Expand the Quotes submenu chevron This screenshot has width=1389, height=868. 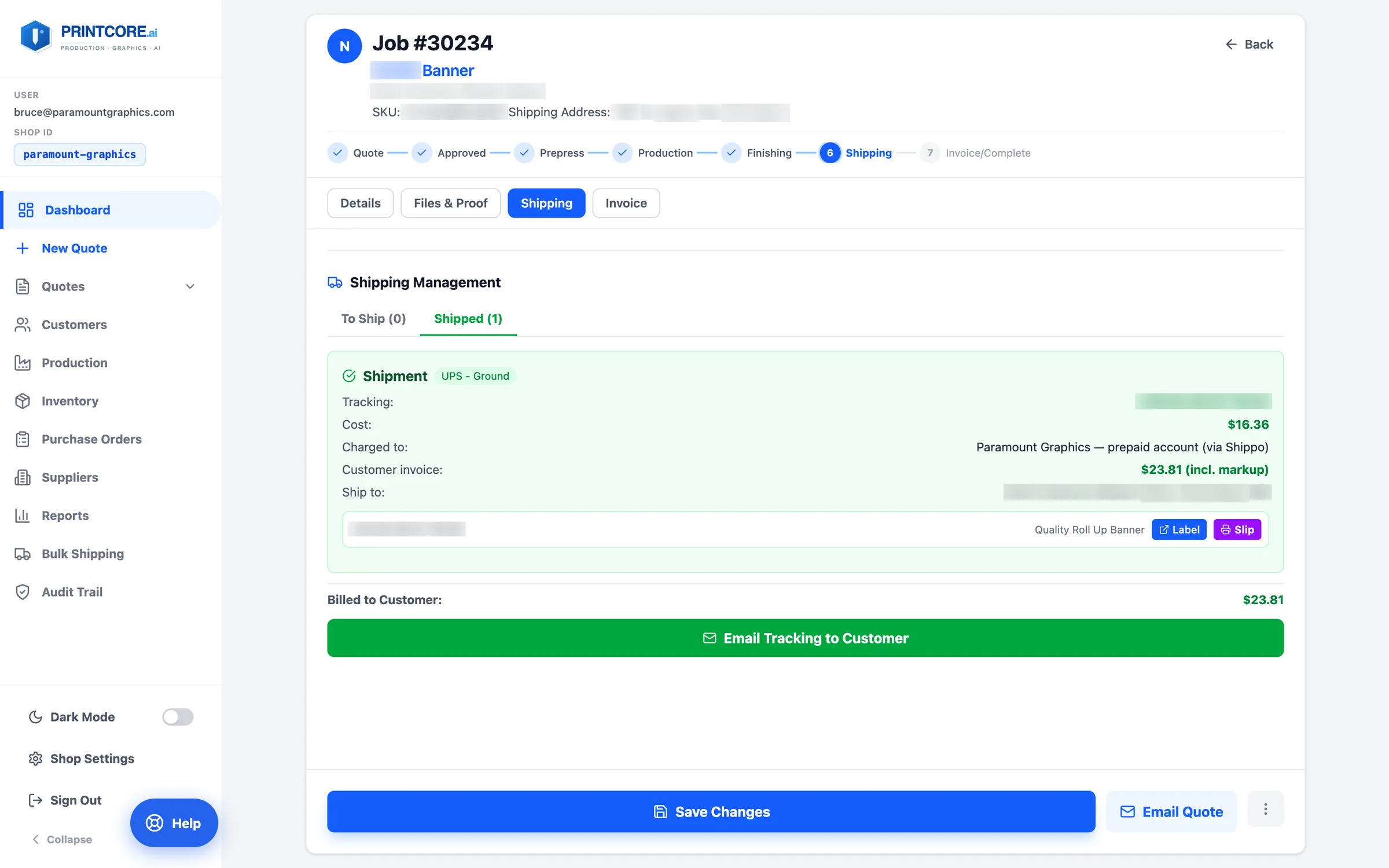point(190,286)
